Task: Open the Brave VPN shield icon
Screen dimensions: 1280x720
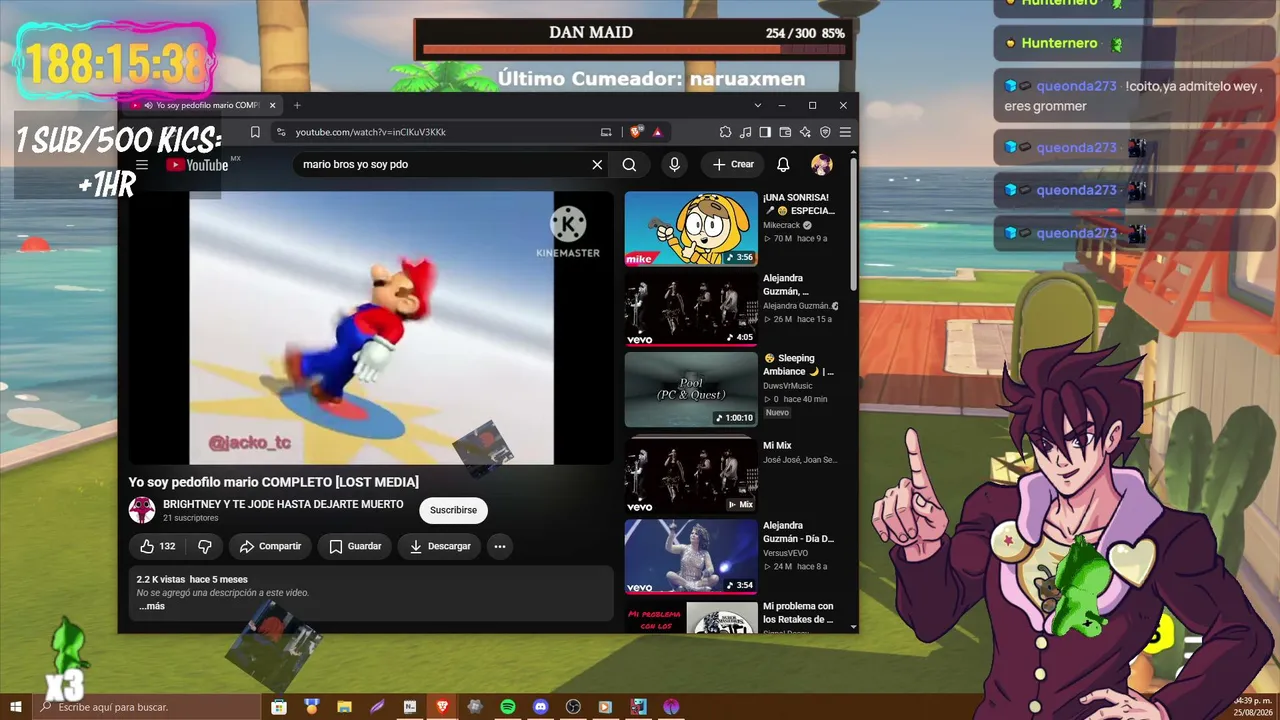Action: click(825, 132)
